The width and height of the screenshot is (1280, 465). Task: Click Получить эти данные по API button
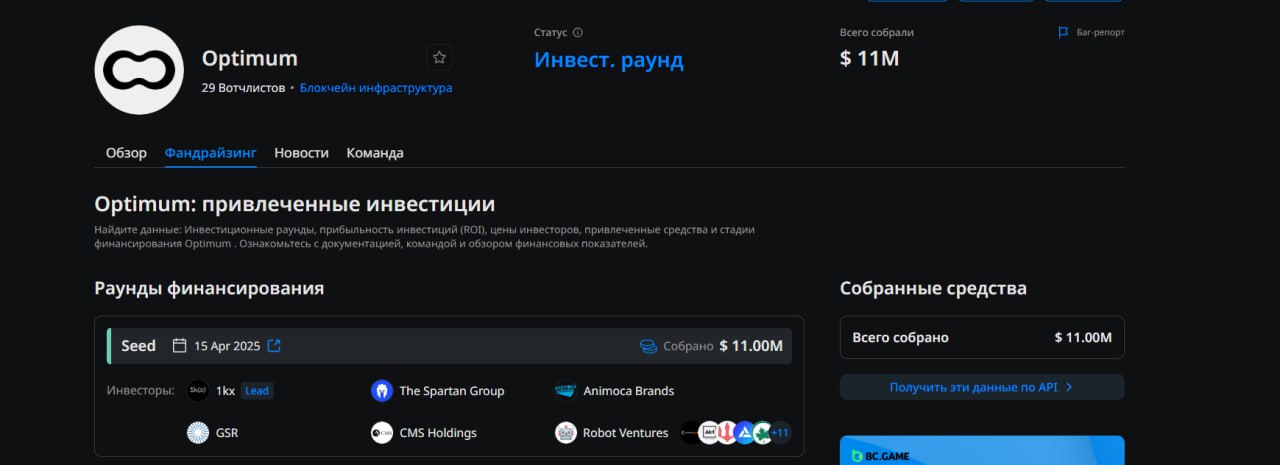point(981,387)
